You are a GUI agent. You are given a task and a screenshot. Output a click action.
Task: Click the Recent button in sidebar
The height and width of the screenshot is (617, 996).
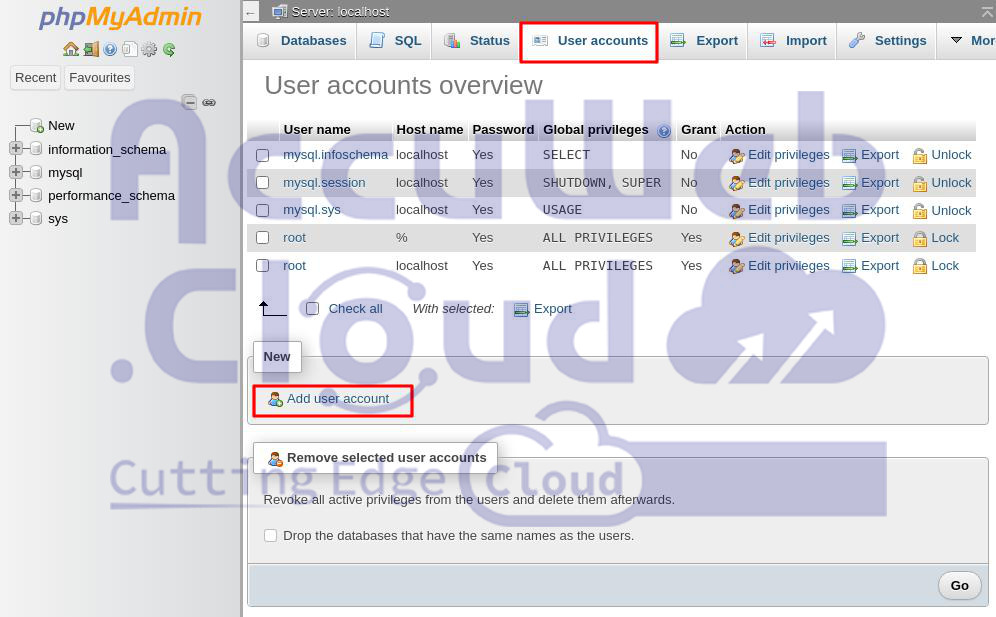[x=36, y=78]
